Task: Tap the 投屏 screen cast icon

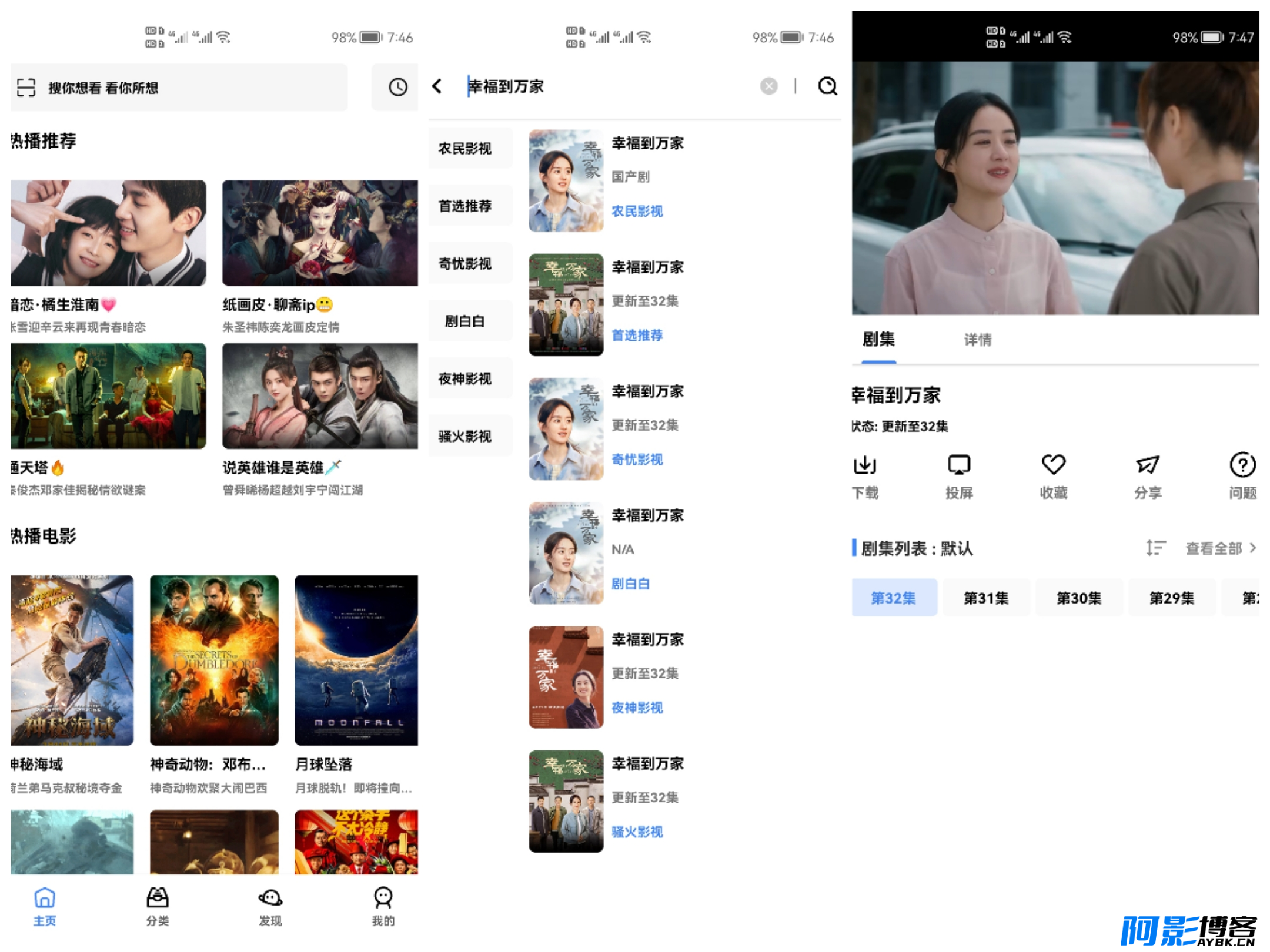Action: click(959, 465)
